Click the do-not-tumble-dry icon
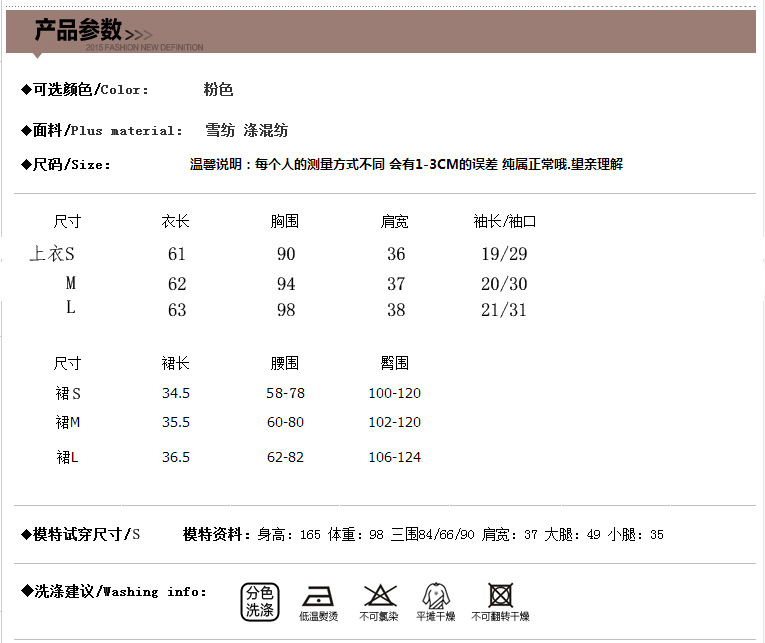765x643 pixels. point(501,596)
